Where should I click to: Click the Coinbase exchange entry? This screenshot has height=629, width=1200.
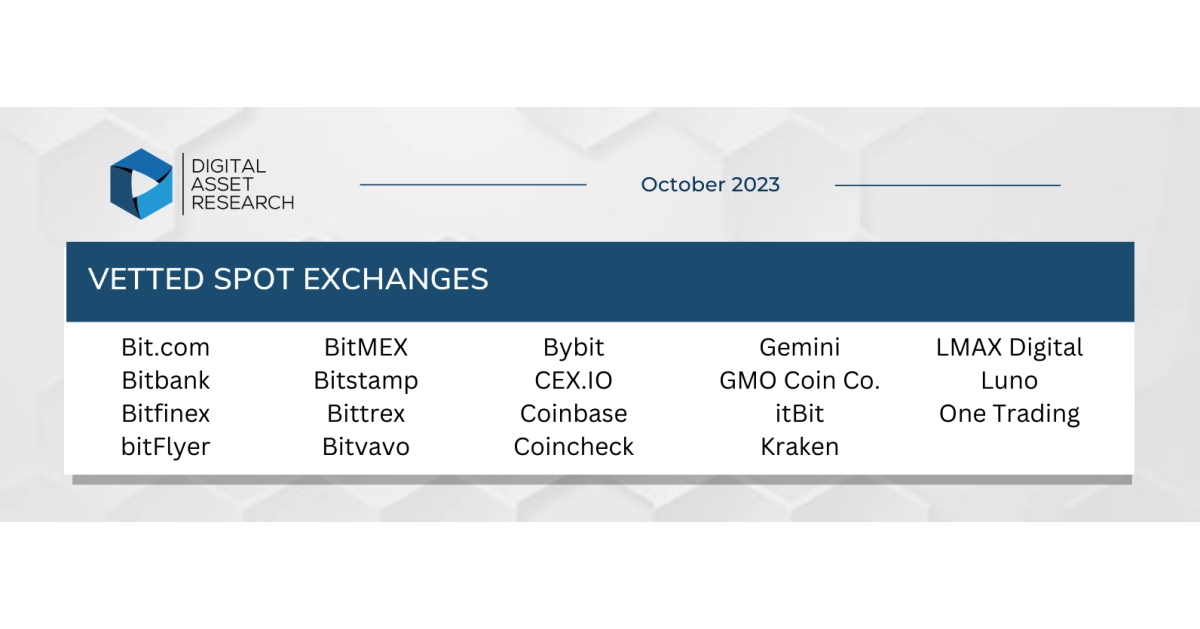tap(574, 414)
